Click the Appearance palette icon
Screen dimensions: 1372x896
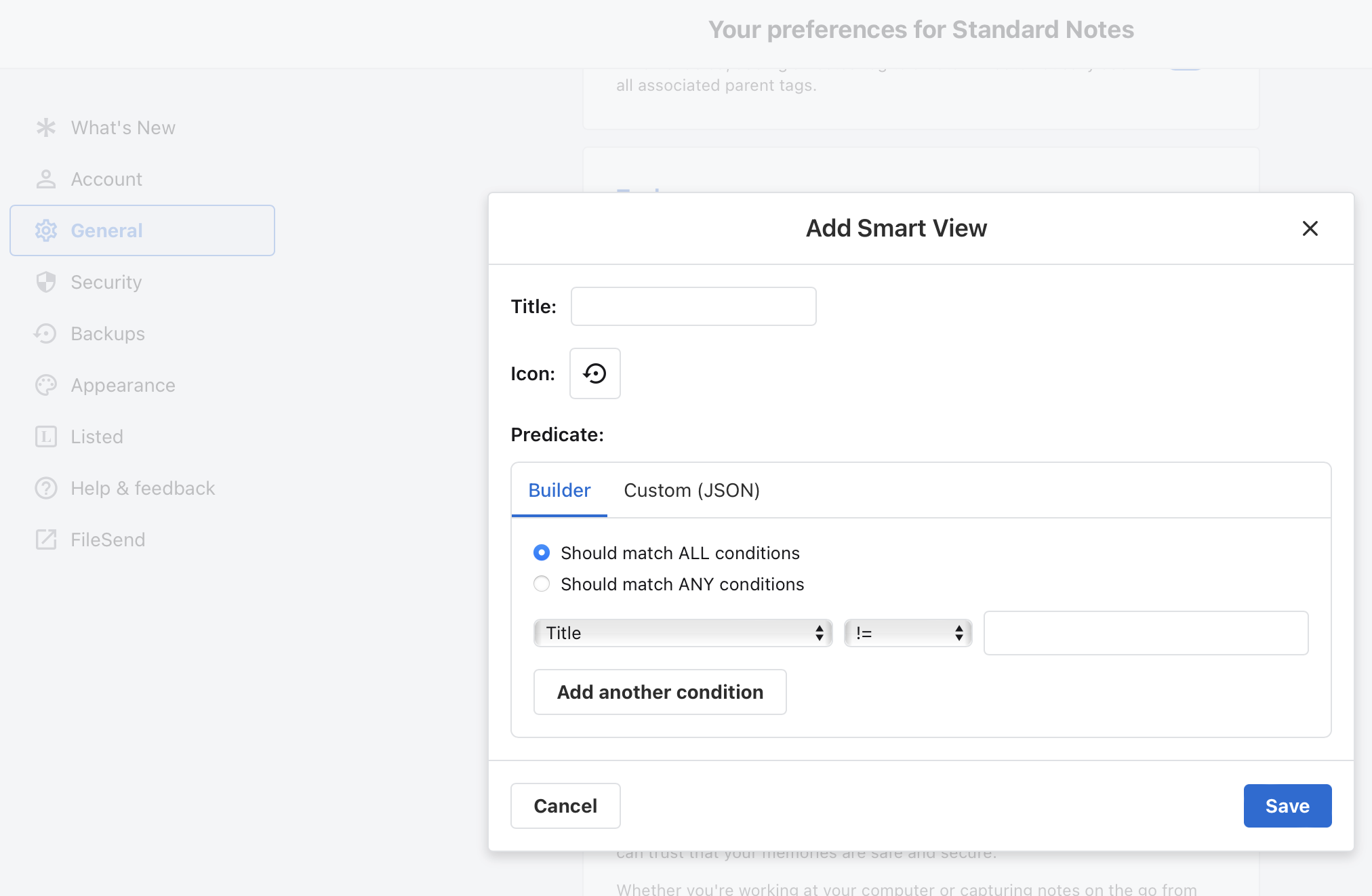pyautogui.click(x=45, y=385)
